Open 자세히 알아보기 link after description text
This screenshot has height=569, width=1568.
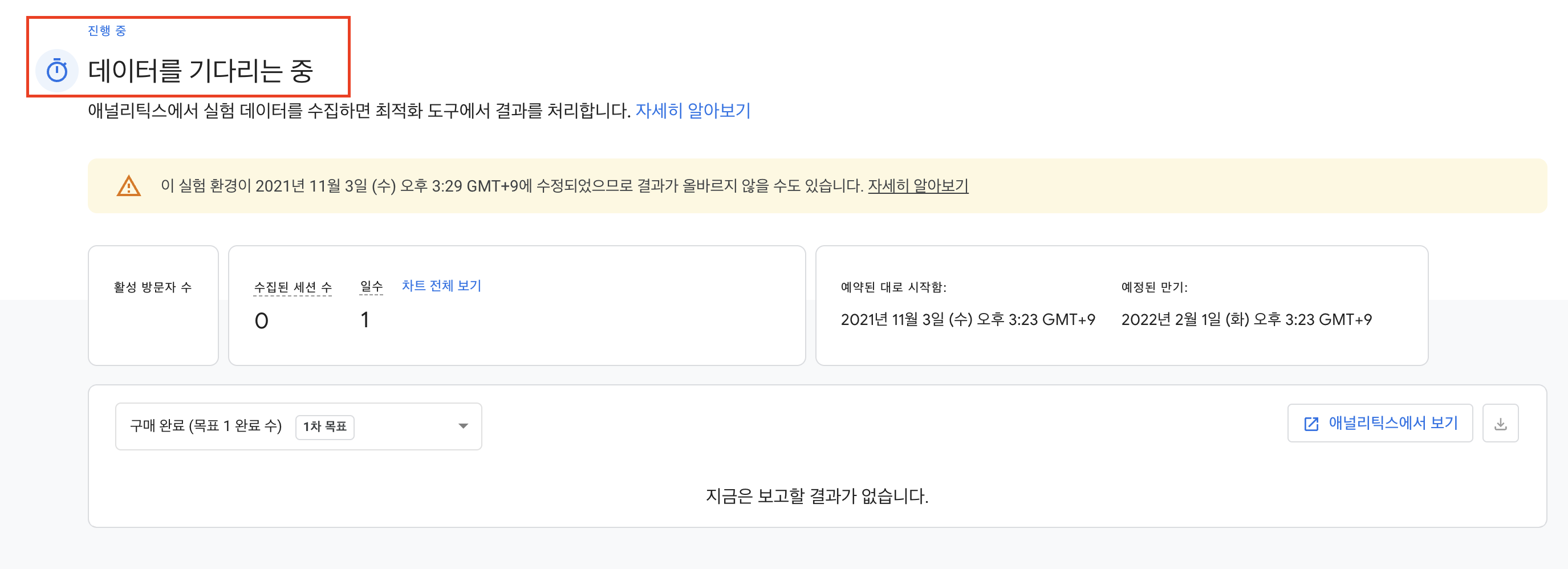pyautogui.click(x=693, y=111)
